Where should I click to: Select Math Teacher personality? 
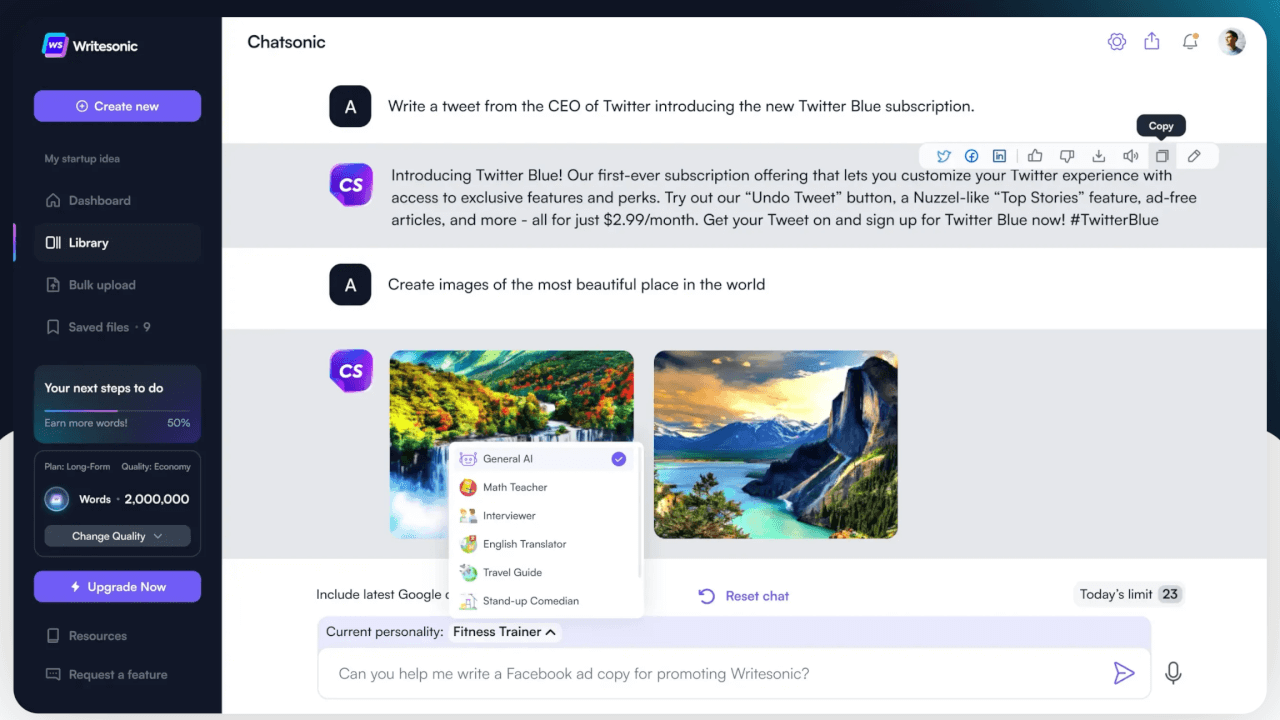[x=545, y=487]
